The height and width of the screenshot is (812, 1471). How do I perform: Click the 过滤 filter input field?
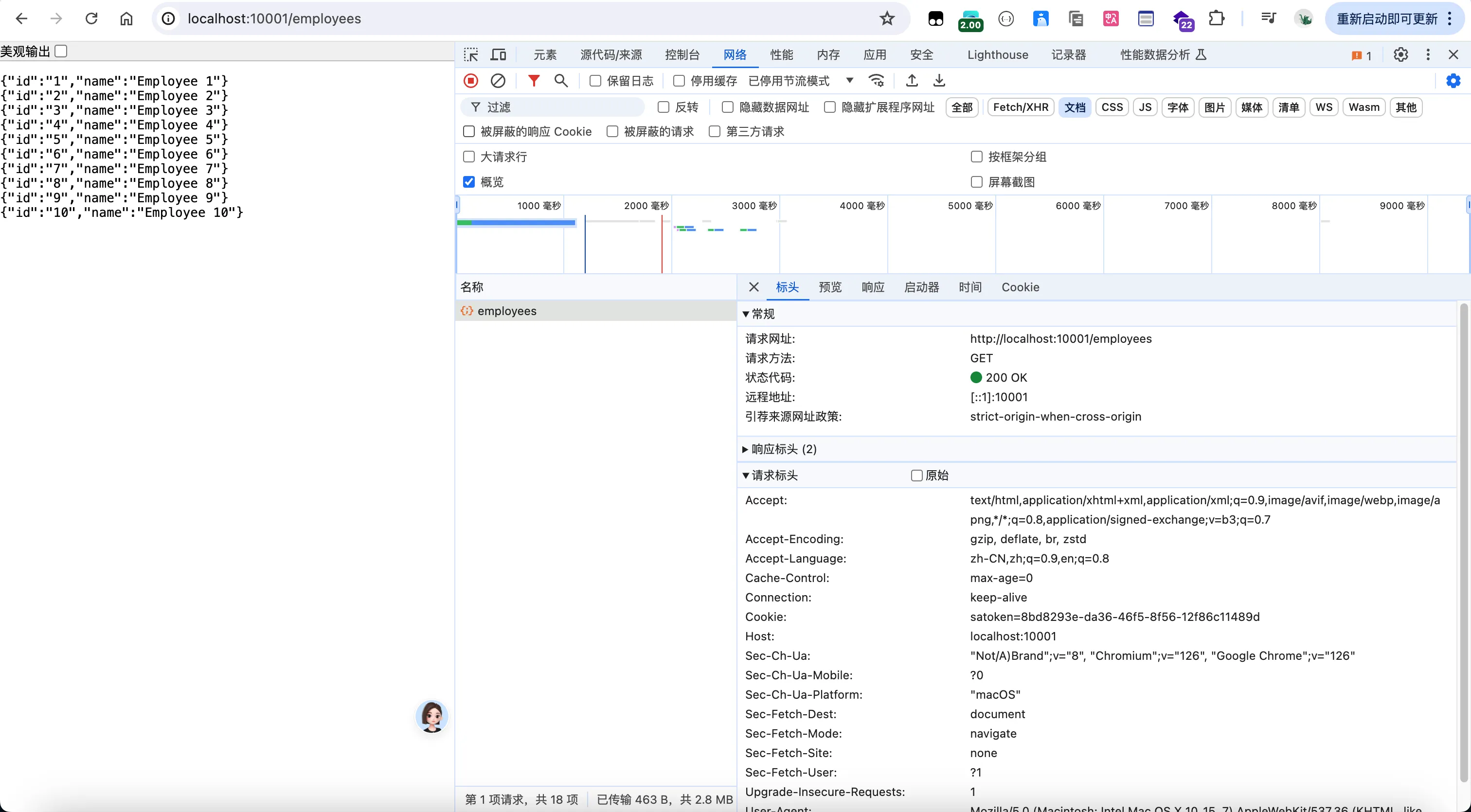point(553,107)
